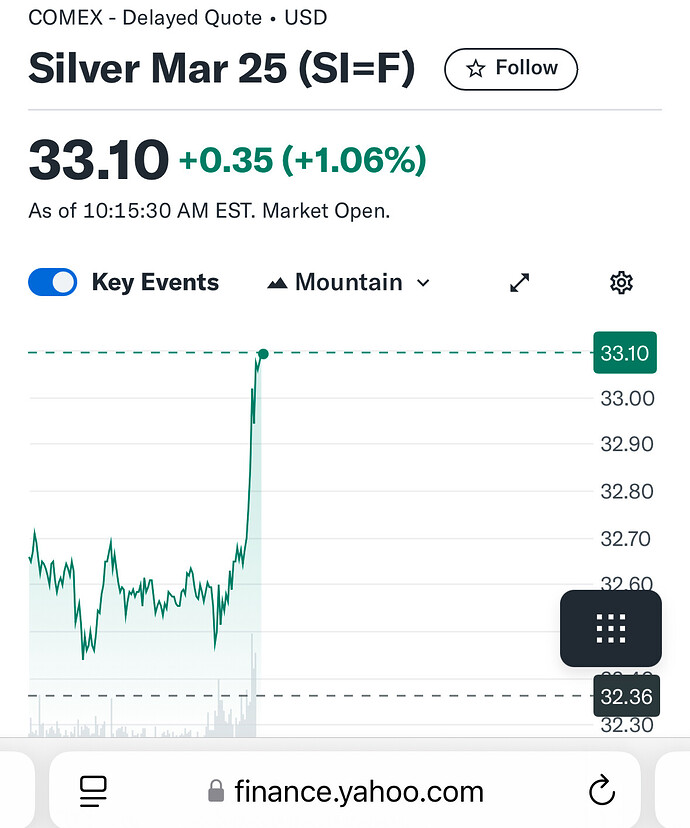
Task: Open the Mountain chart type dropdown
Action: pos(348,283)
